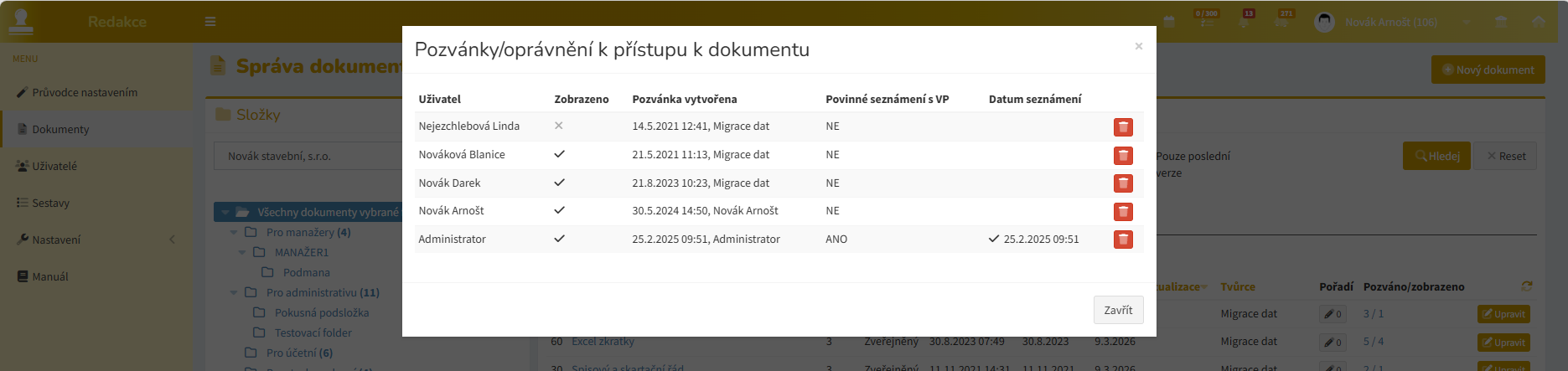Collapse Pro manažery folder arrow
The width and height of the screenshot is (1568, 371).
pyautogui.click(x=234, y=233)
